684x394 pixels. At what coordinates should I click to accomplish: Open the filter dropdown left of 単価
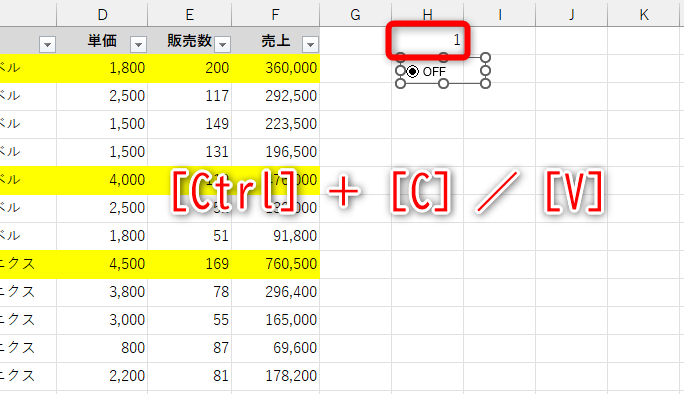click(x=48, y=44)
